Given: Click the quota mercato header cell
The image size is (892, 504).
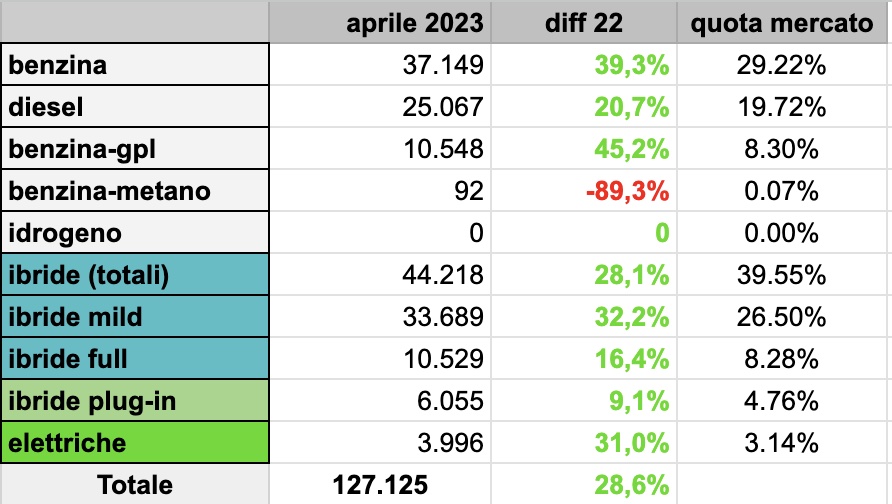Looking at the screenshot, I should pos(782,22).
